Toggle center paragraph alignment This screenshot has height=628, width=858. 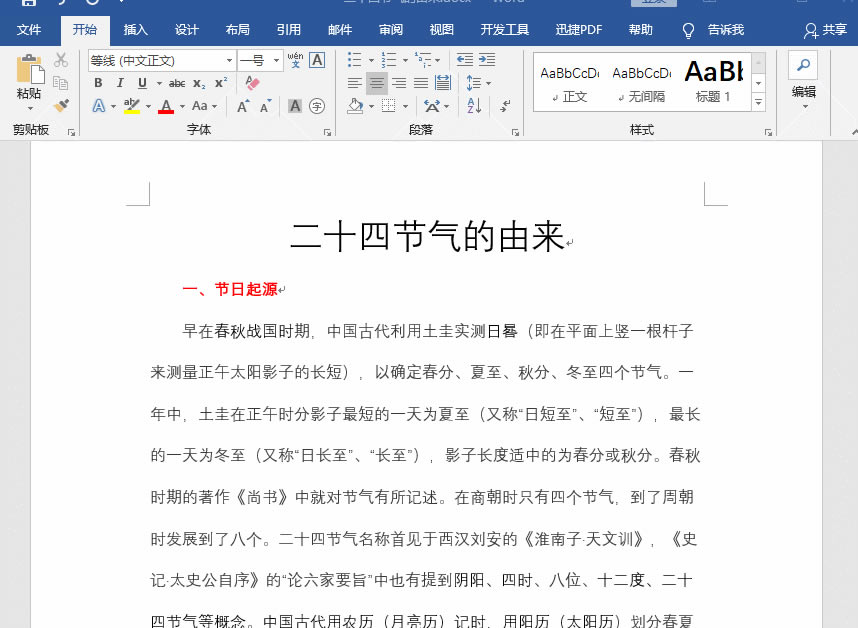tap(377, 83)
